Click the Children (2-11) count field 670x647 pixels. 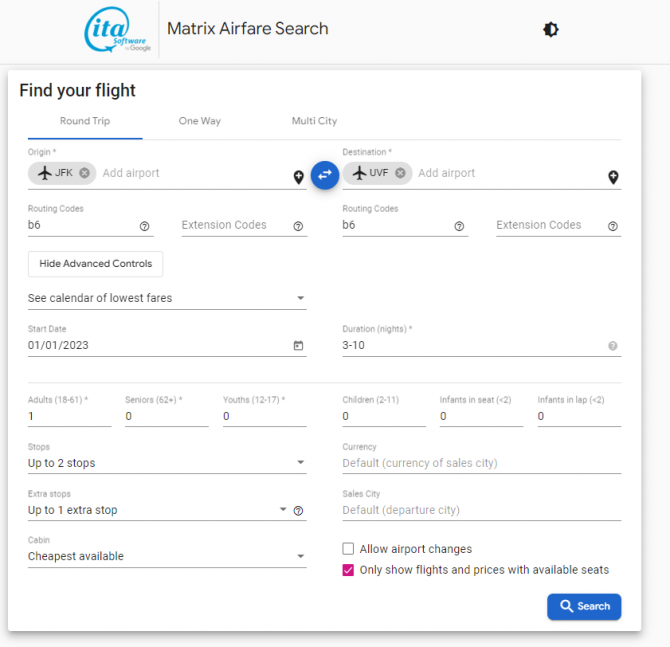tap(384, 416)
